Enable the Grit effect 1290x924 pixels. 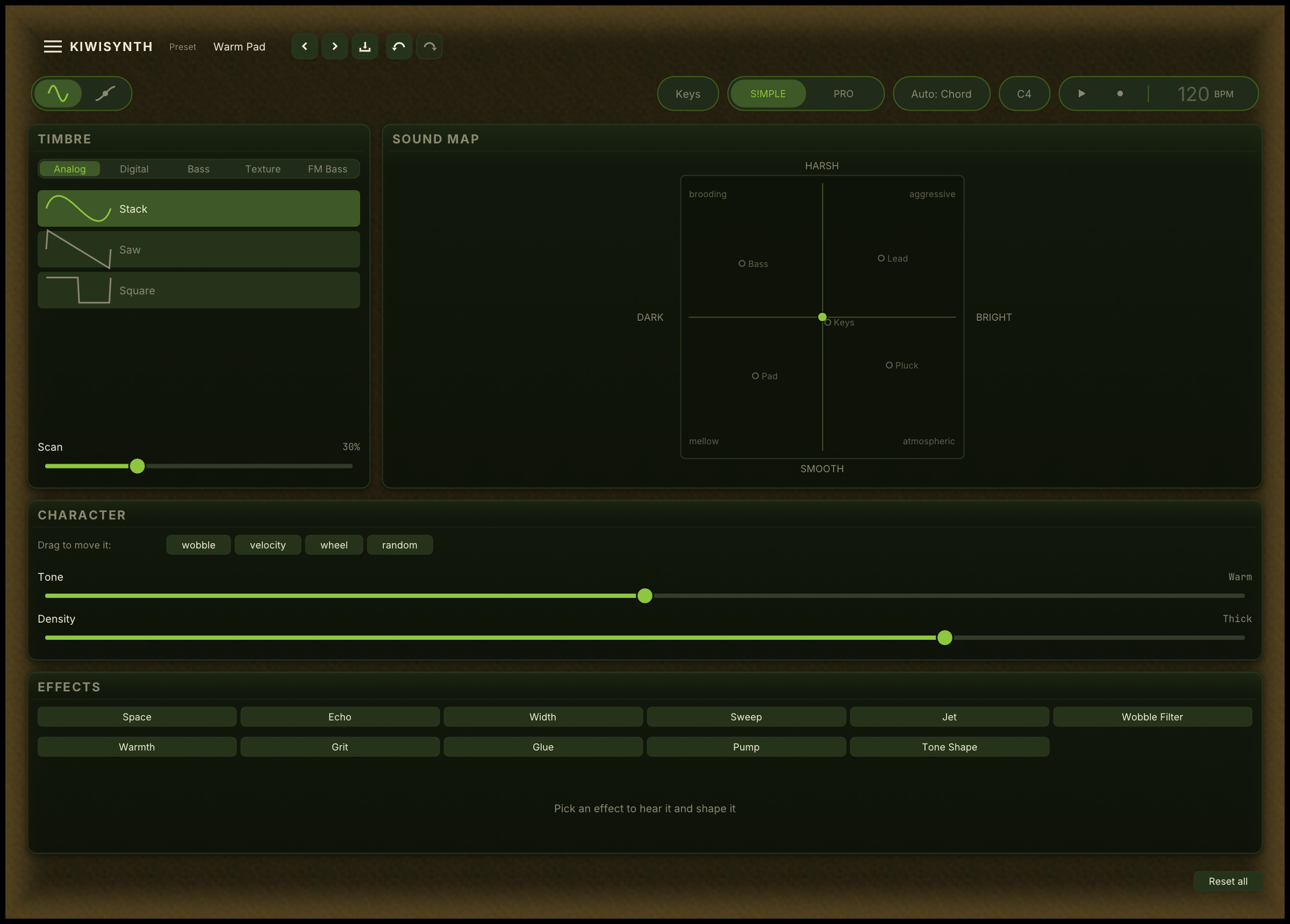coord(340,747)
